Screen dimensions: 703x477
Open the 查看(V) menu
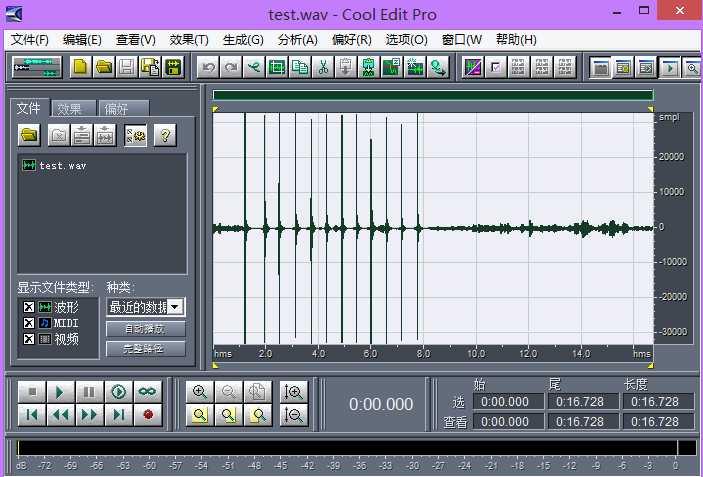pyautogui.click(x=135, y=40)
